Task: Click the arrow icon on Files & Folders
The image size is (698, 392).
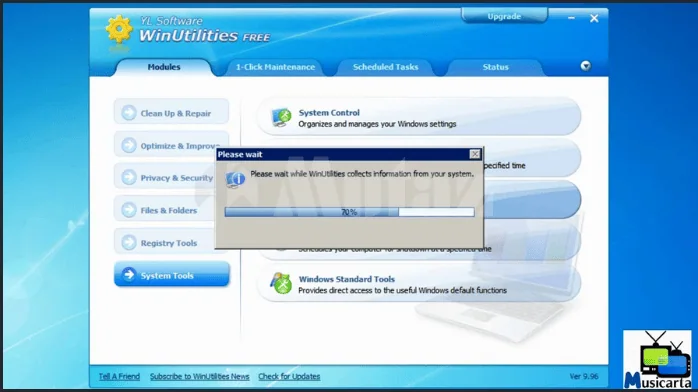Action: (129, 210)
